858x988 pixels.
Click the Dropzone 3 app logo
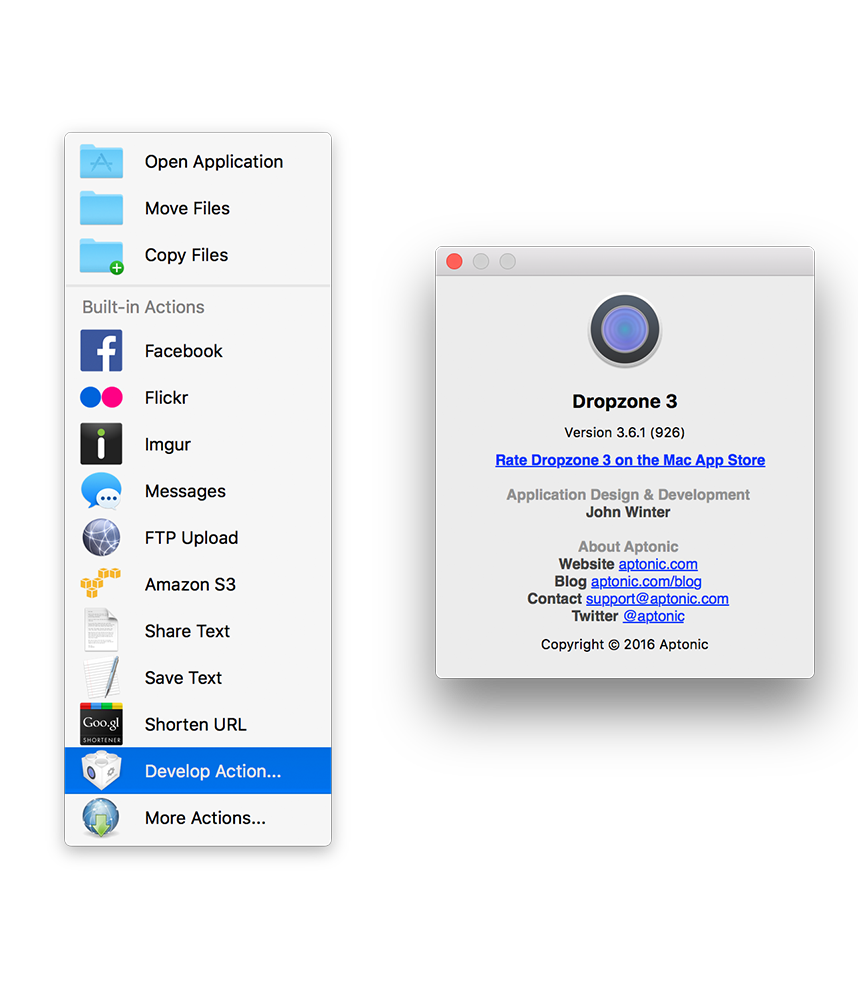pos(624,330)
